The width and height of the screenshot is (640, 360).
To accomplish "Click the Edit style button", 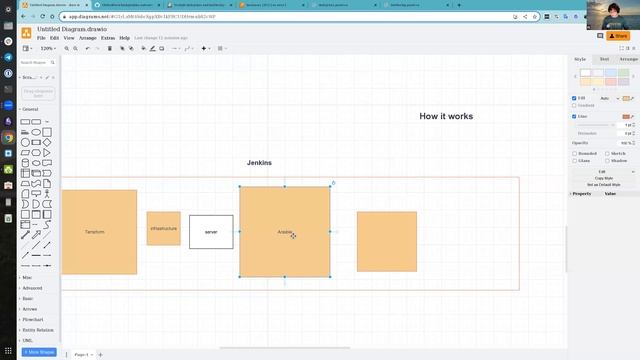I will 602,172.
